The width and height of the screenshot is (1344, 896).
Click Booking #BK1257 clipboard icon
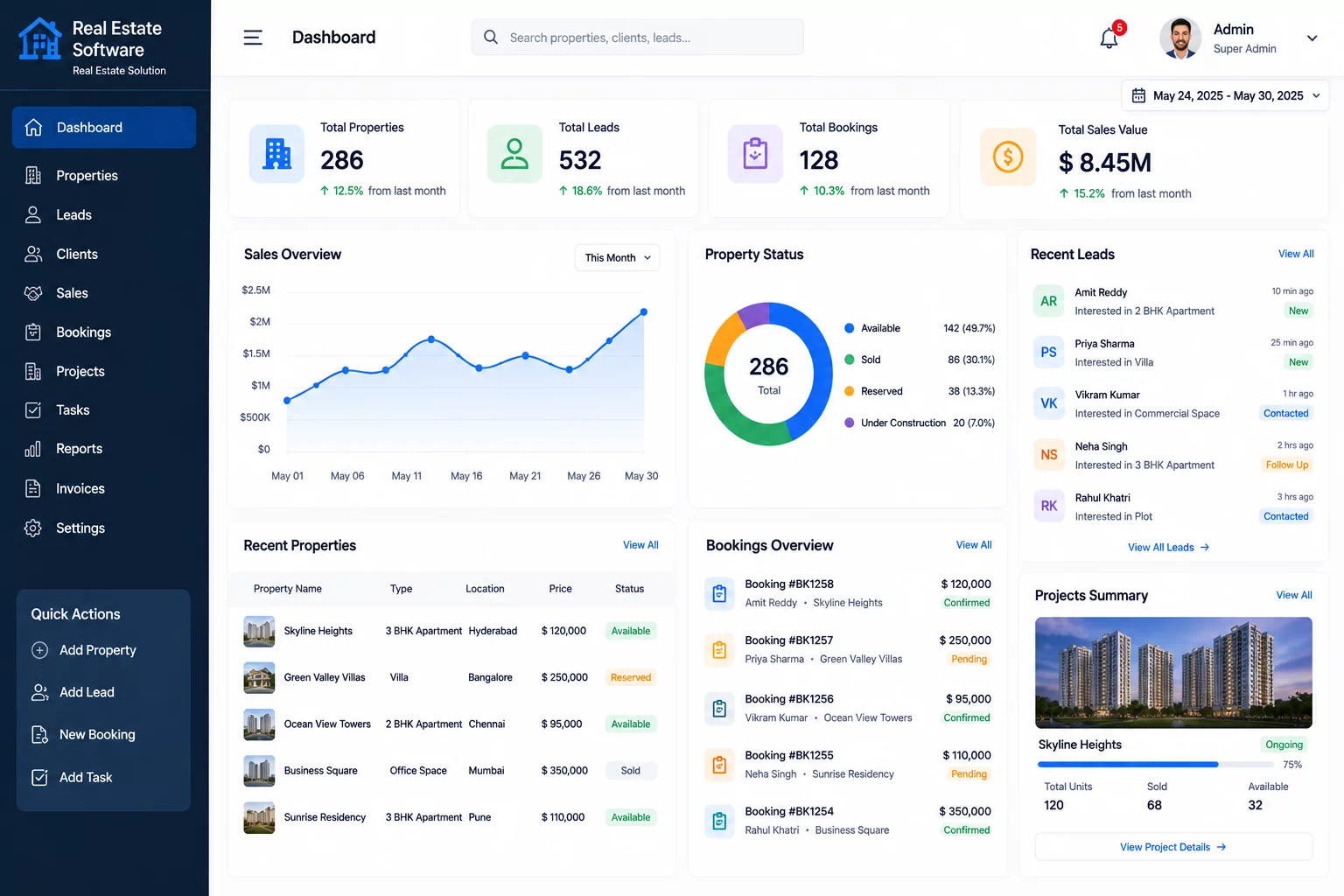pos(719,650)
